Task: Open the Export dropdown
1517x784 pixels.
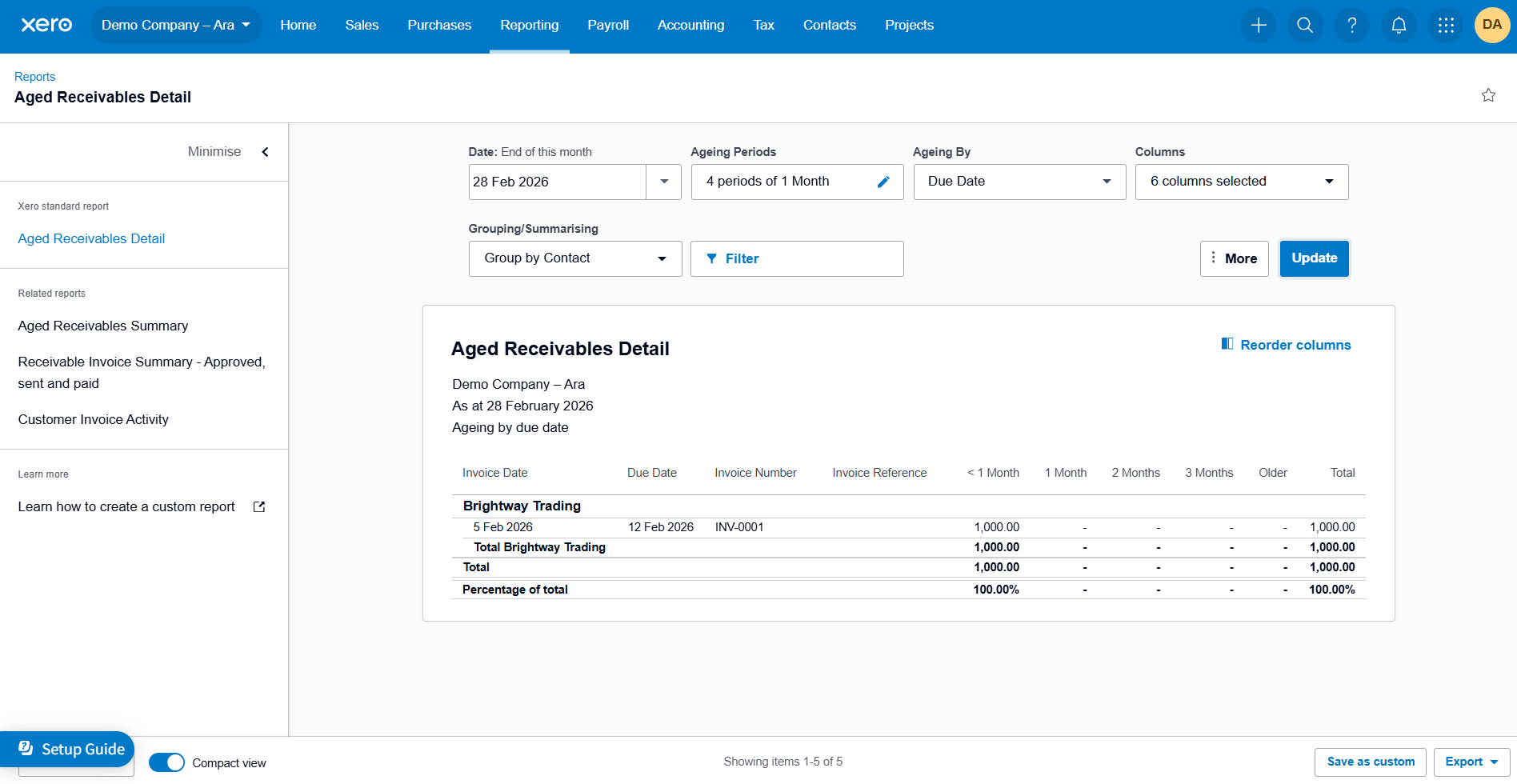Action: coord(1471,762)
